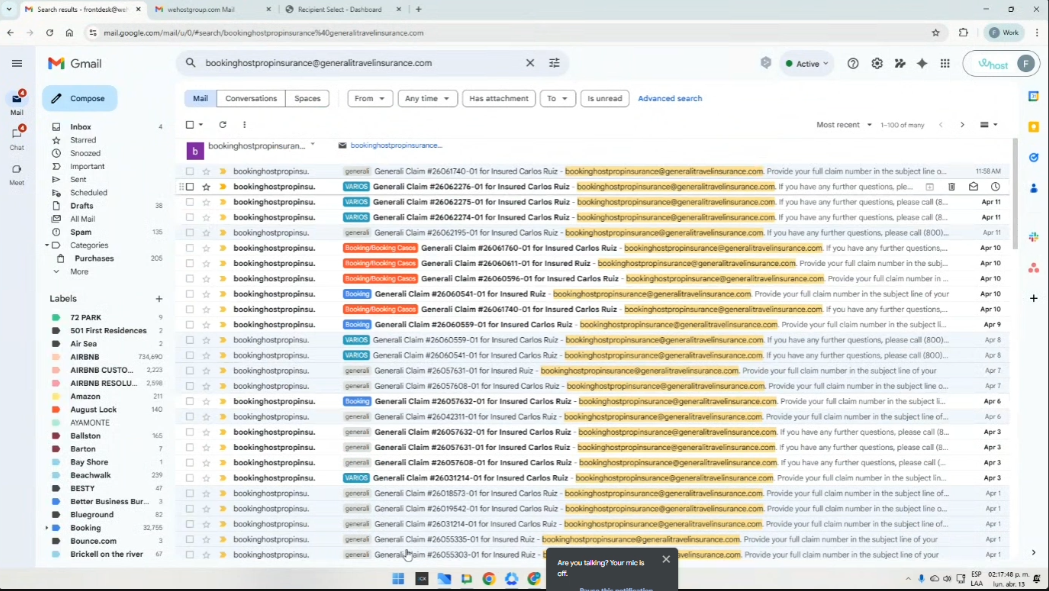The image size is (1049, 591).
Task: Toggle the select-all checkbox above the list
Action: tap(190, 124)
